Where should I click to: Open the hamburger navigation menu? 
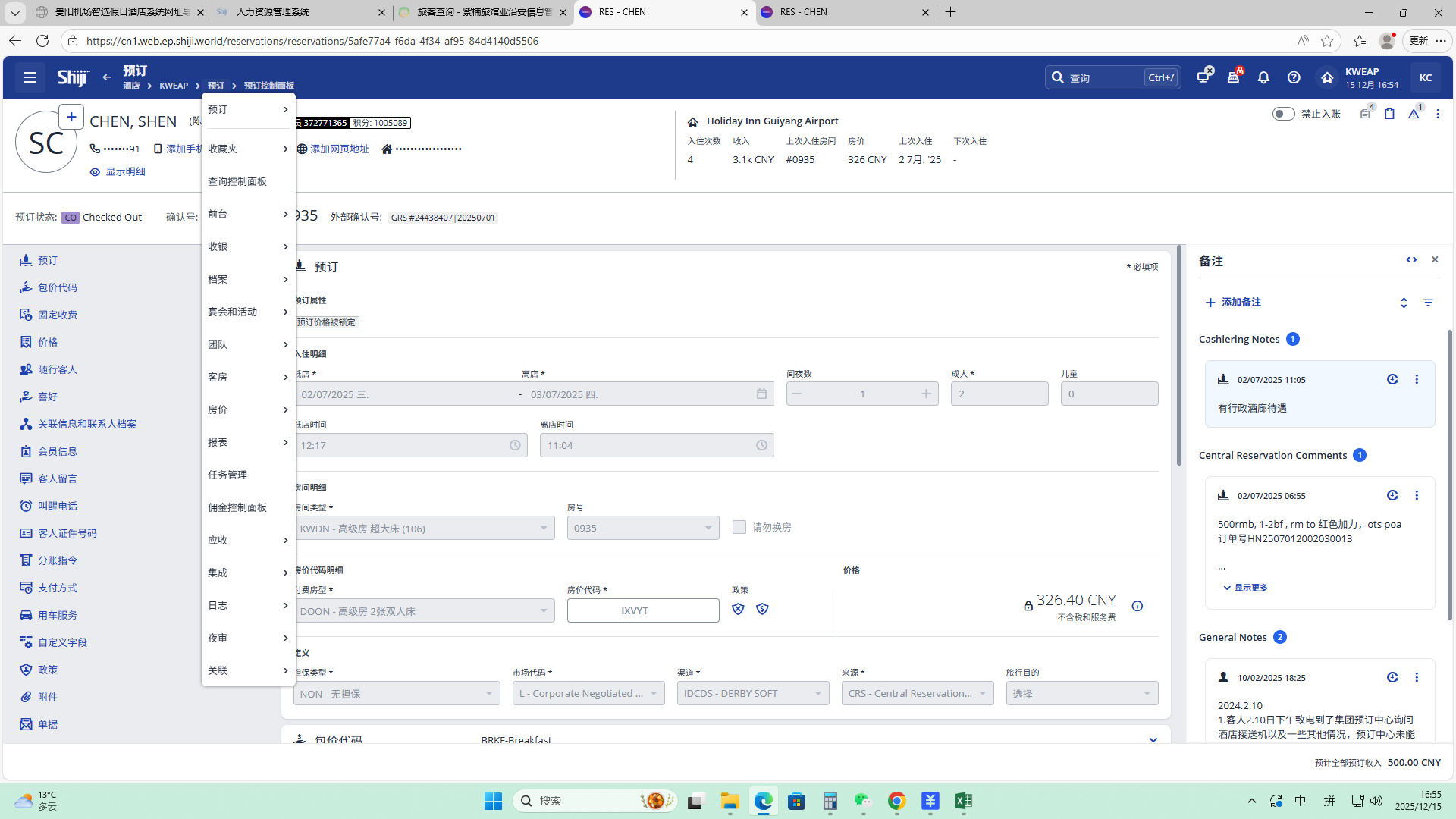pos(30,77)
